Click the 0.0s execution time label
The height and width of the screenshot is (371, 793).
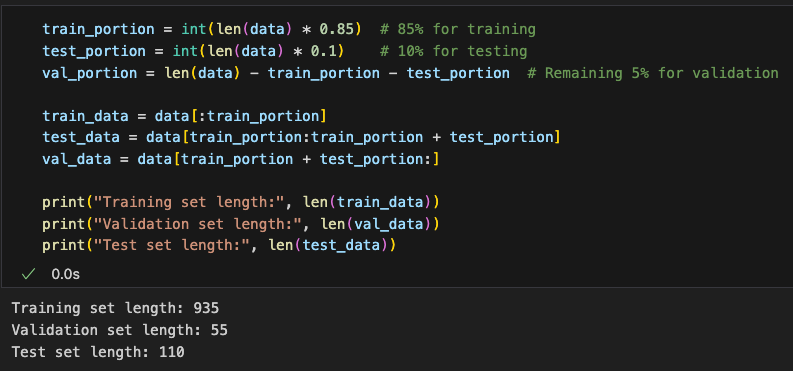(65, 274)
